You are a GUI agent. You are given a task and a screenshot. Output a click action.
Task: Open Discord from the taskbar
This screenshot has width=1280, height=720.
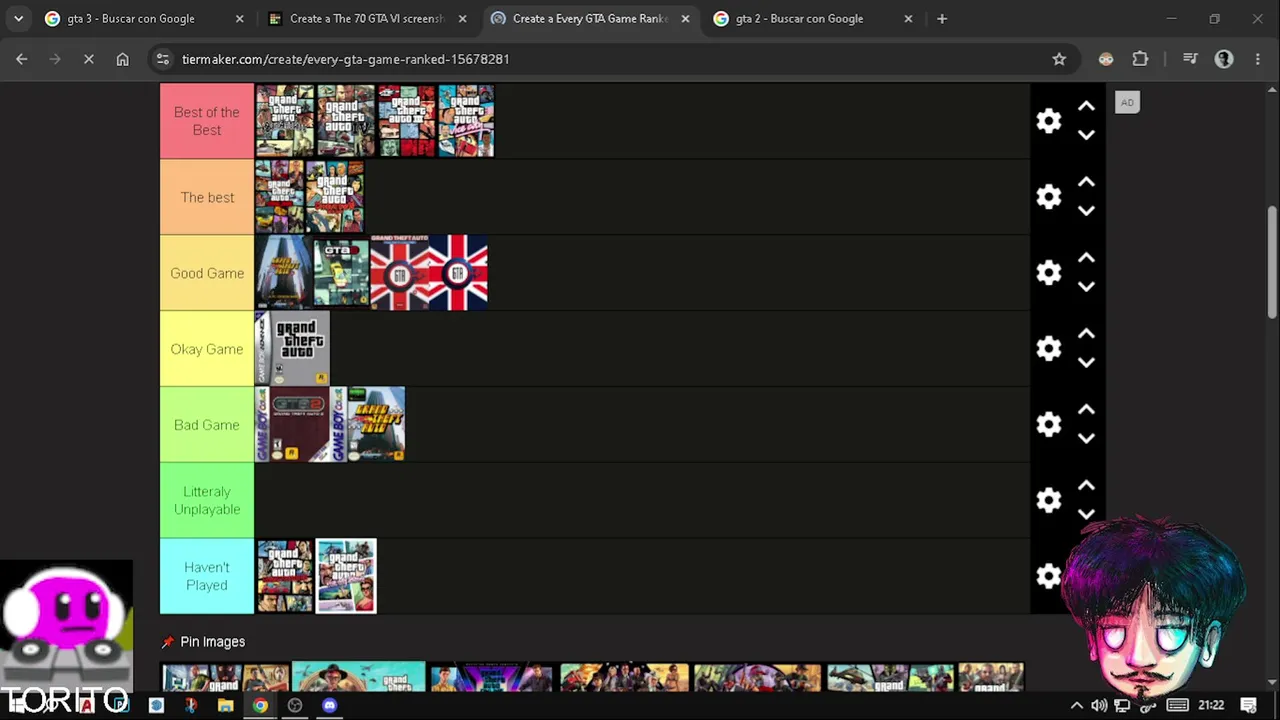[x=330, y=706]
